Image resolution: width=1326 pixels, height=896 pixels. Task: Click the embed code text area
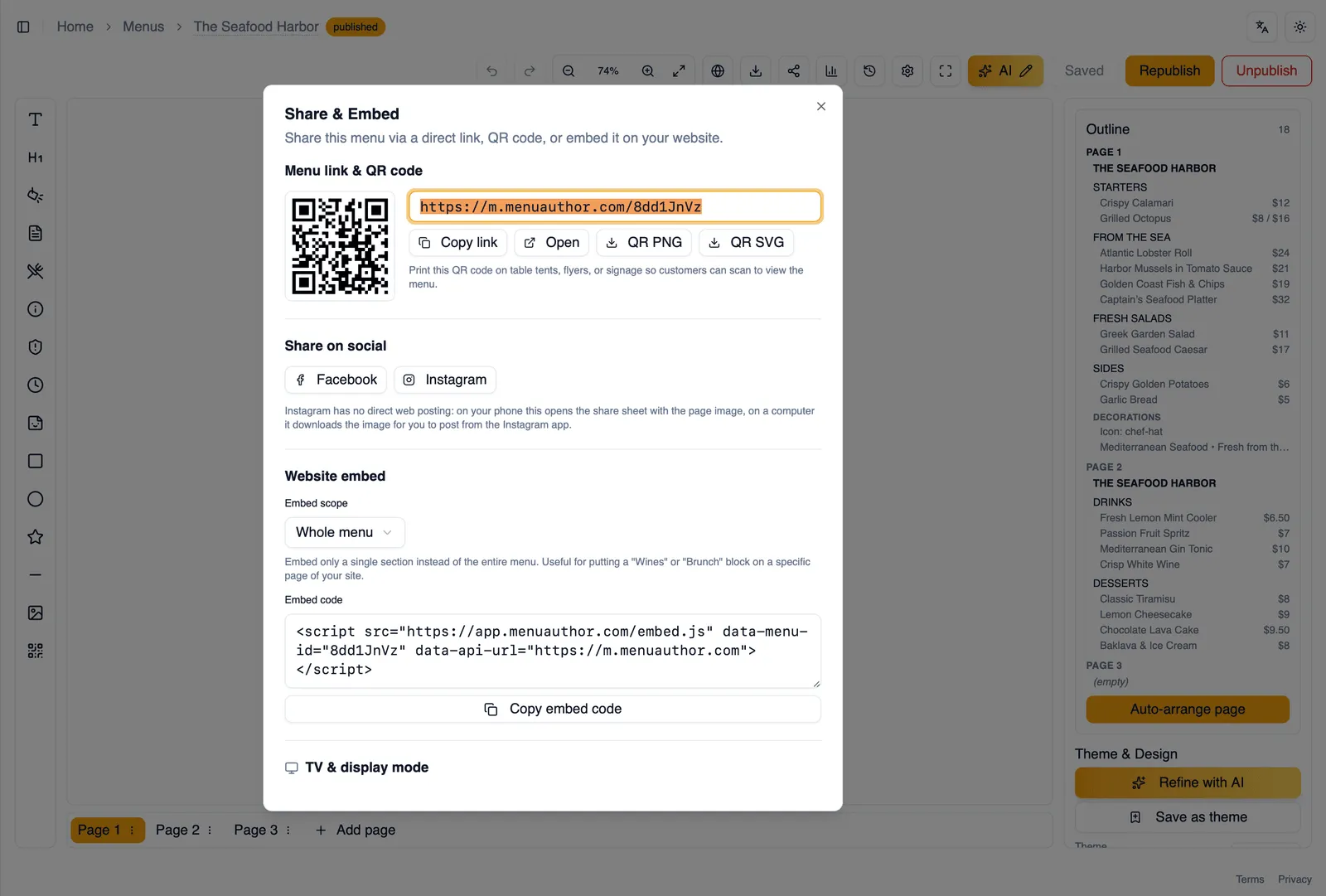pos(553,651)
